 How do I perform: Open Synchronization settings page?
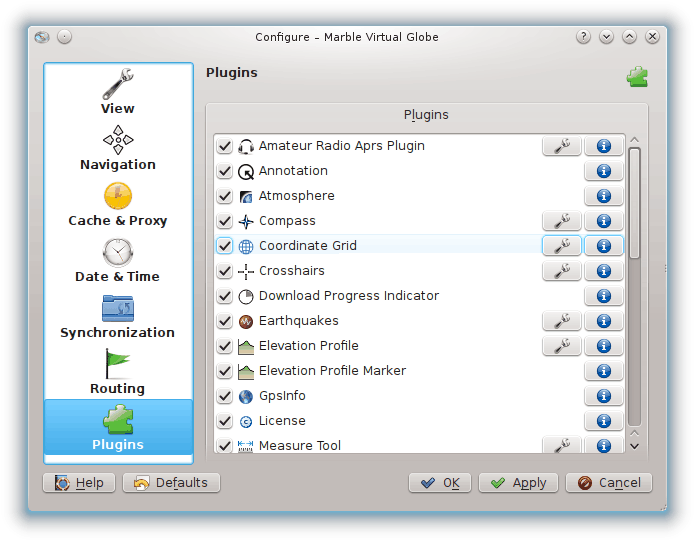click(118, 317)
